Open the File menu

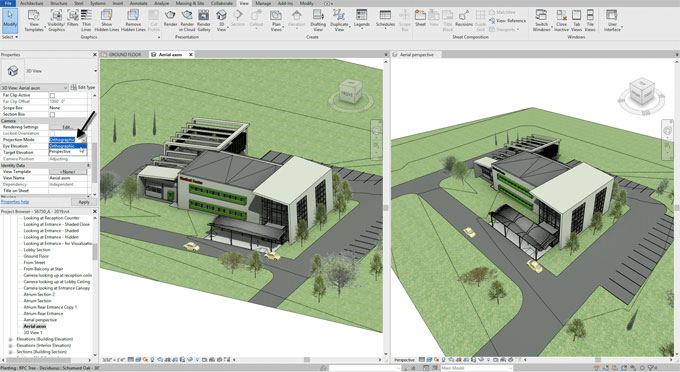tap(8, 3)
